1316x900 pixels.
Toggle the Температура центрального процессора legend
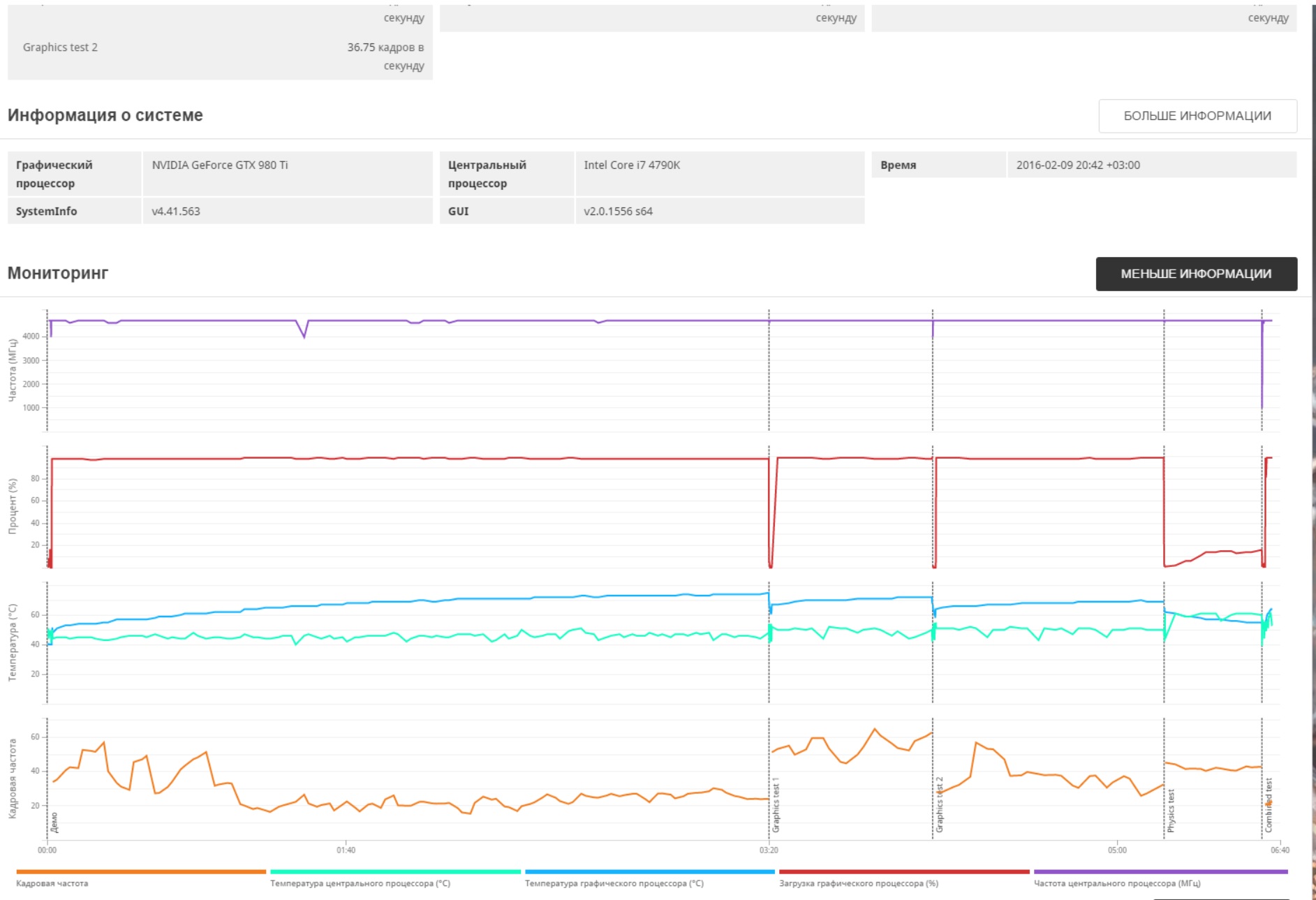(360, 883)
